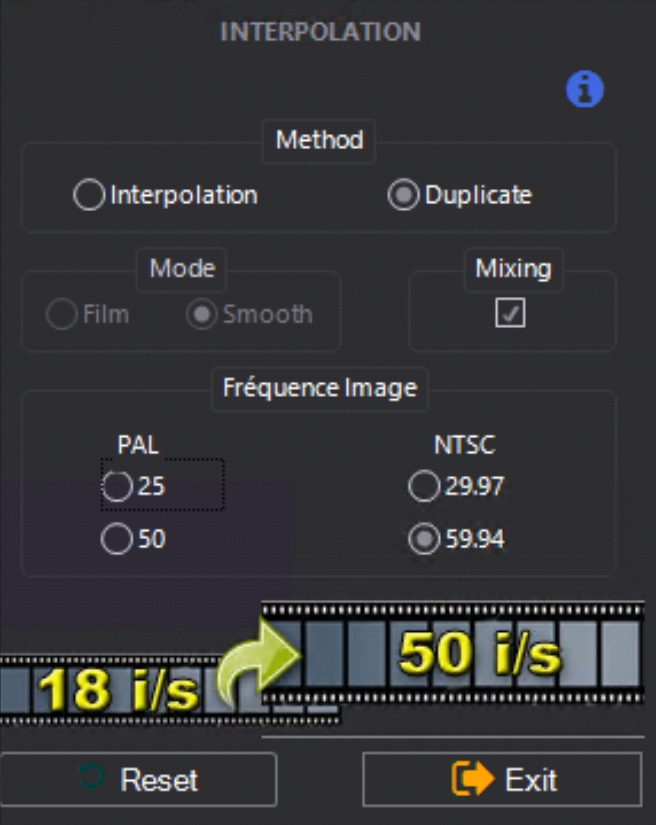
Task: Pick the Smooth mode option
Action: (x=201, y=314)
